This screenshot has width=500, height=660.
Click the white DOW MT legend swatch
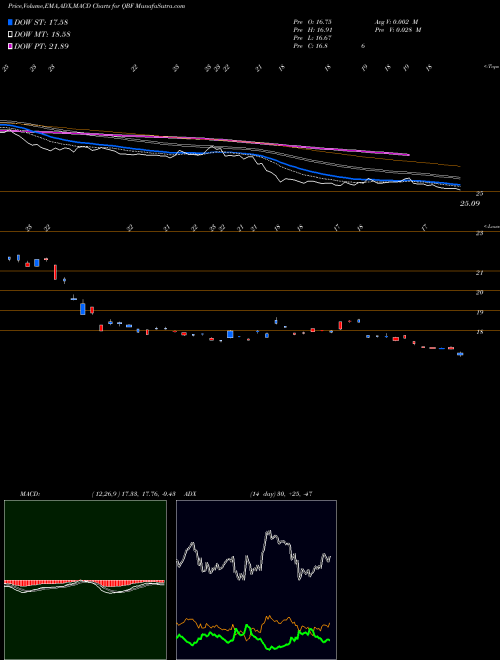point(10,34)
